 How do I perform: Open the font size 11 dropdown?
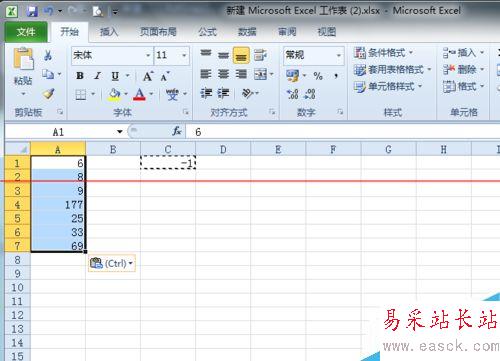[x=184, y=55]
